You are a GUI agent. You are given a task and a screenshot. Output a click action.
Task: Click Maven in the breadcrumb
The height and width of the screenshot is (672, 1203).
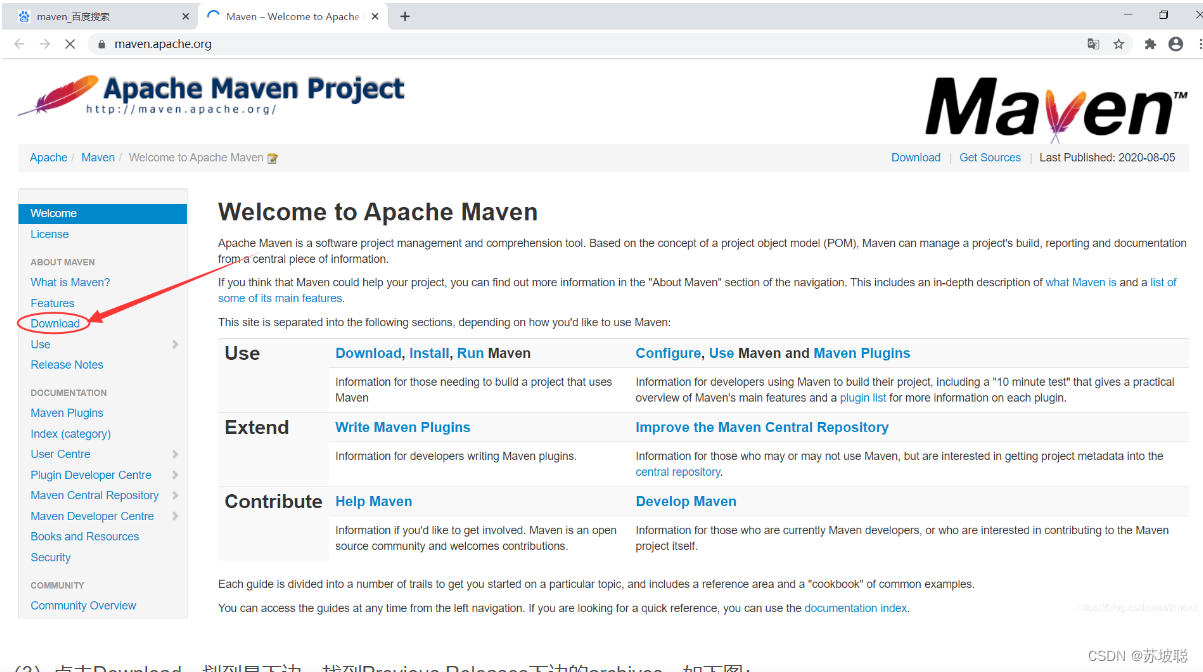click(98, 158)
